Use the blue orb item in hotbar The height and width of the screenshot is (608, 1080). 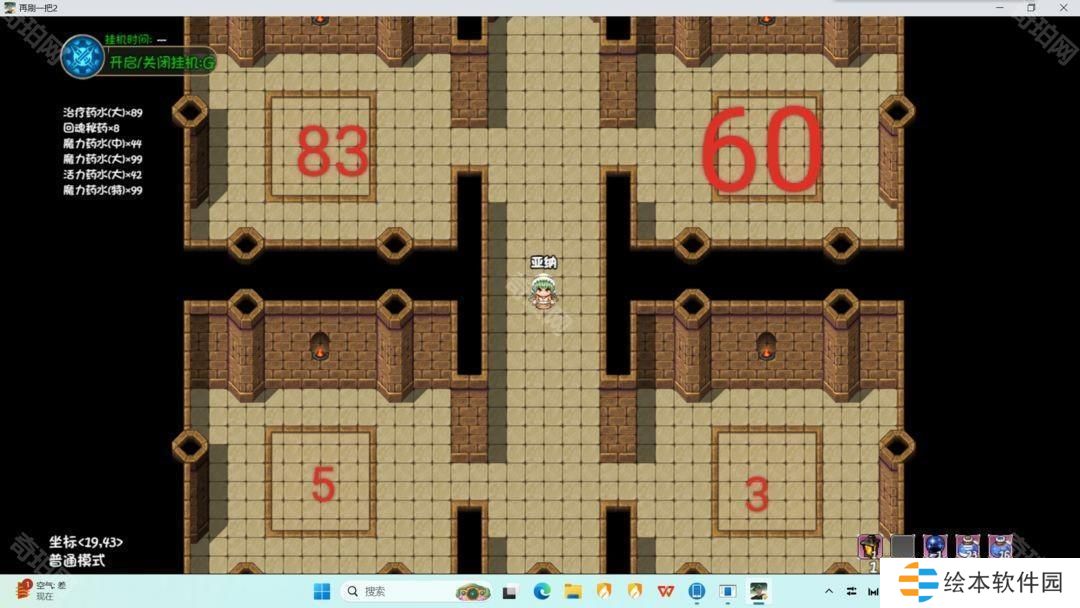[x=935, y=546]
